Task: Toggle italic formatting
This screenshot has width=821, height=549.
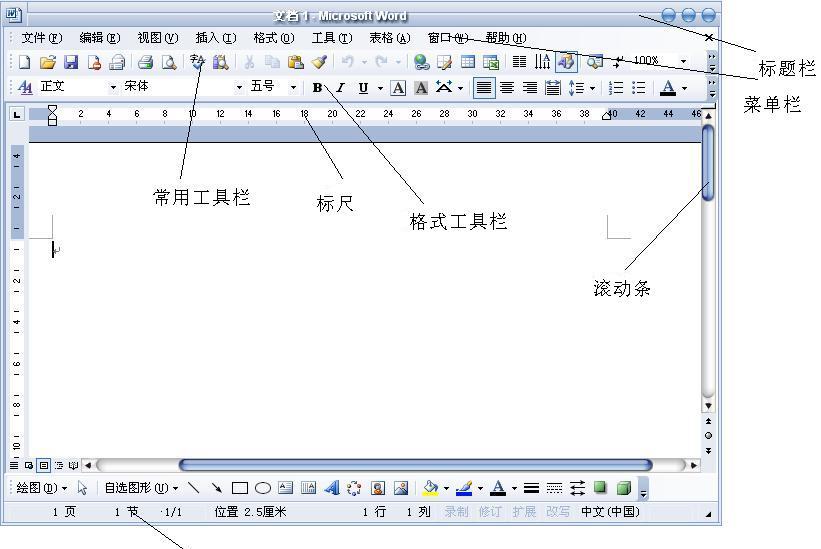Action: pyautogui.click(x=341, y=88)
